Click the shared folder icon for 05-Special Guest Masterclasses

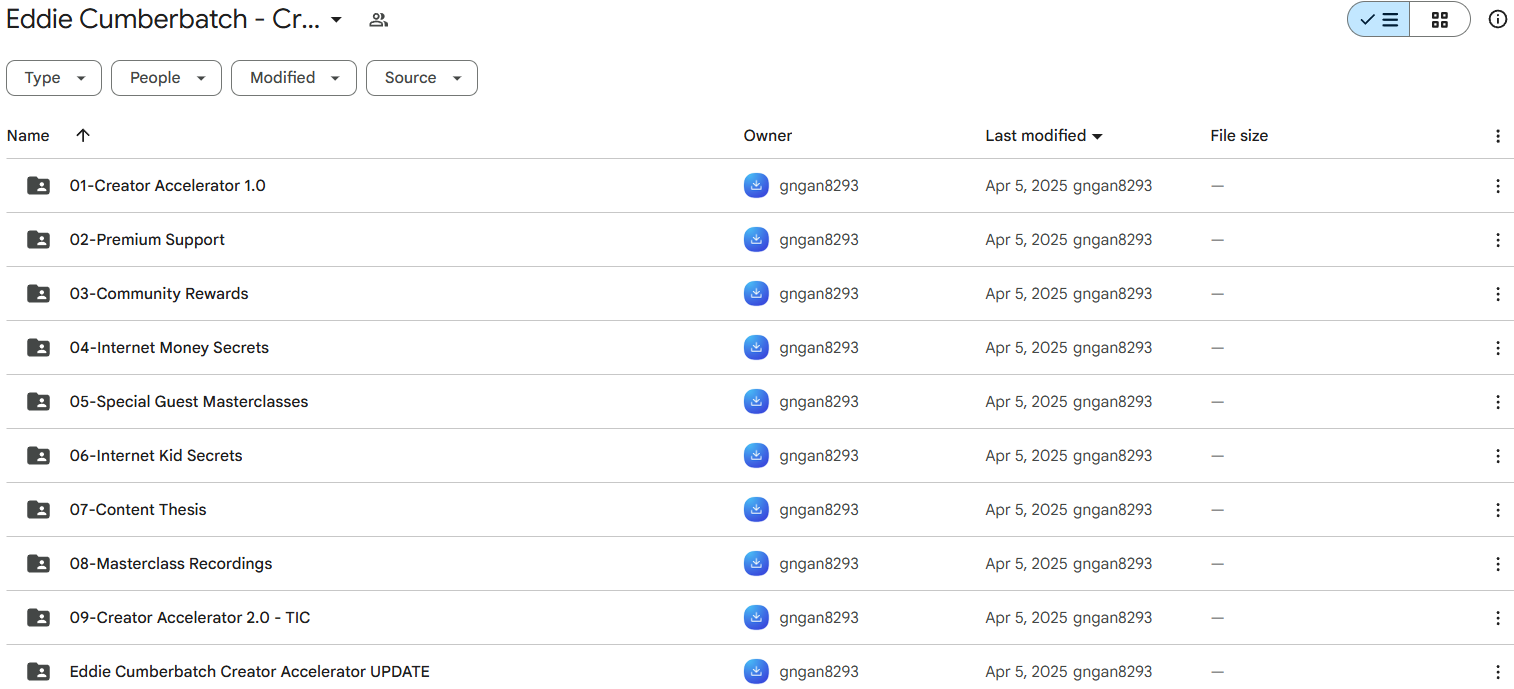(x=38, y=402)
